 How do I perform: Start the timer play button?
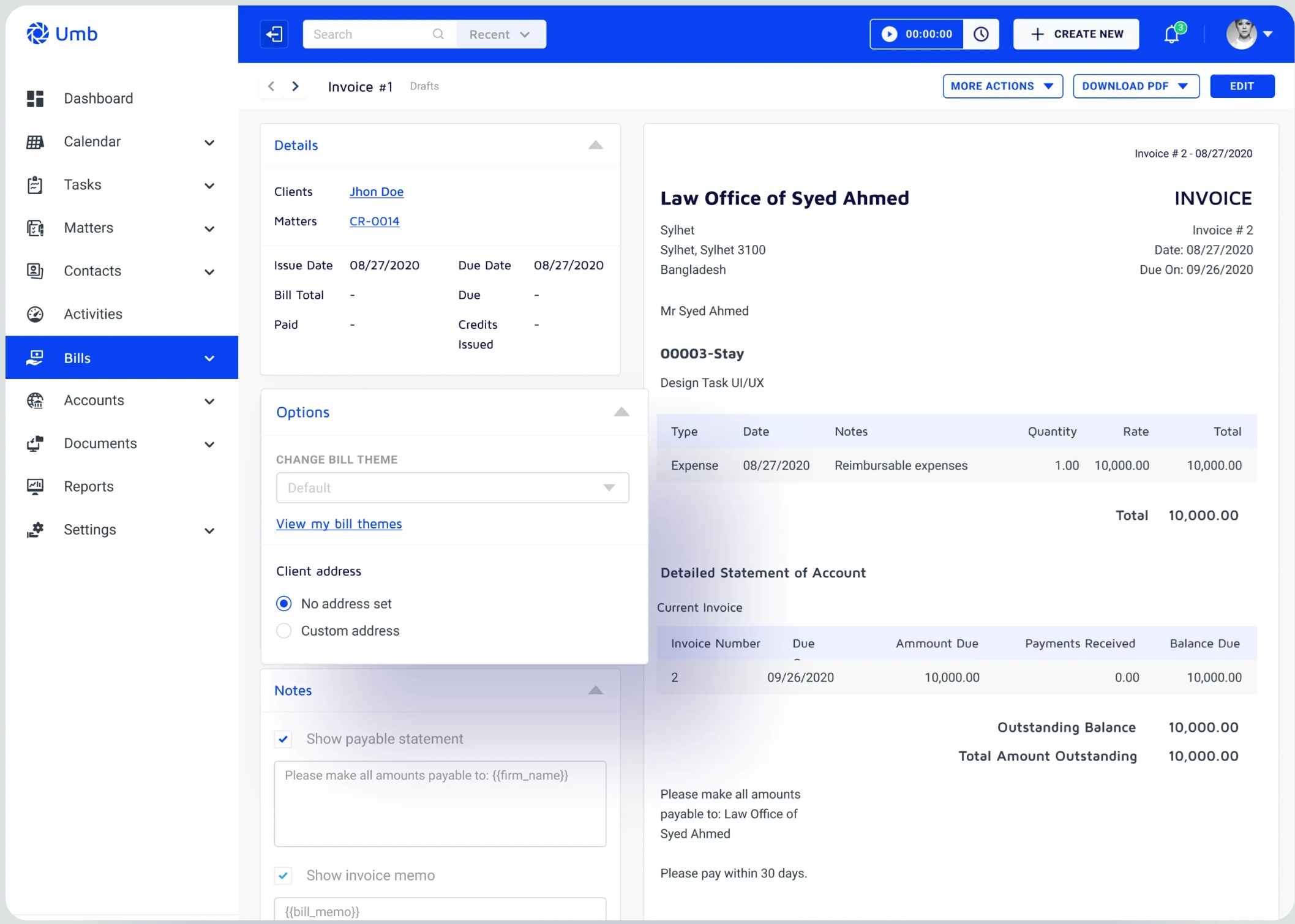pos(889,34)
